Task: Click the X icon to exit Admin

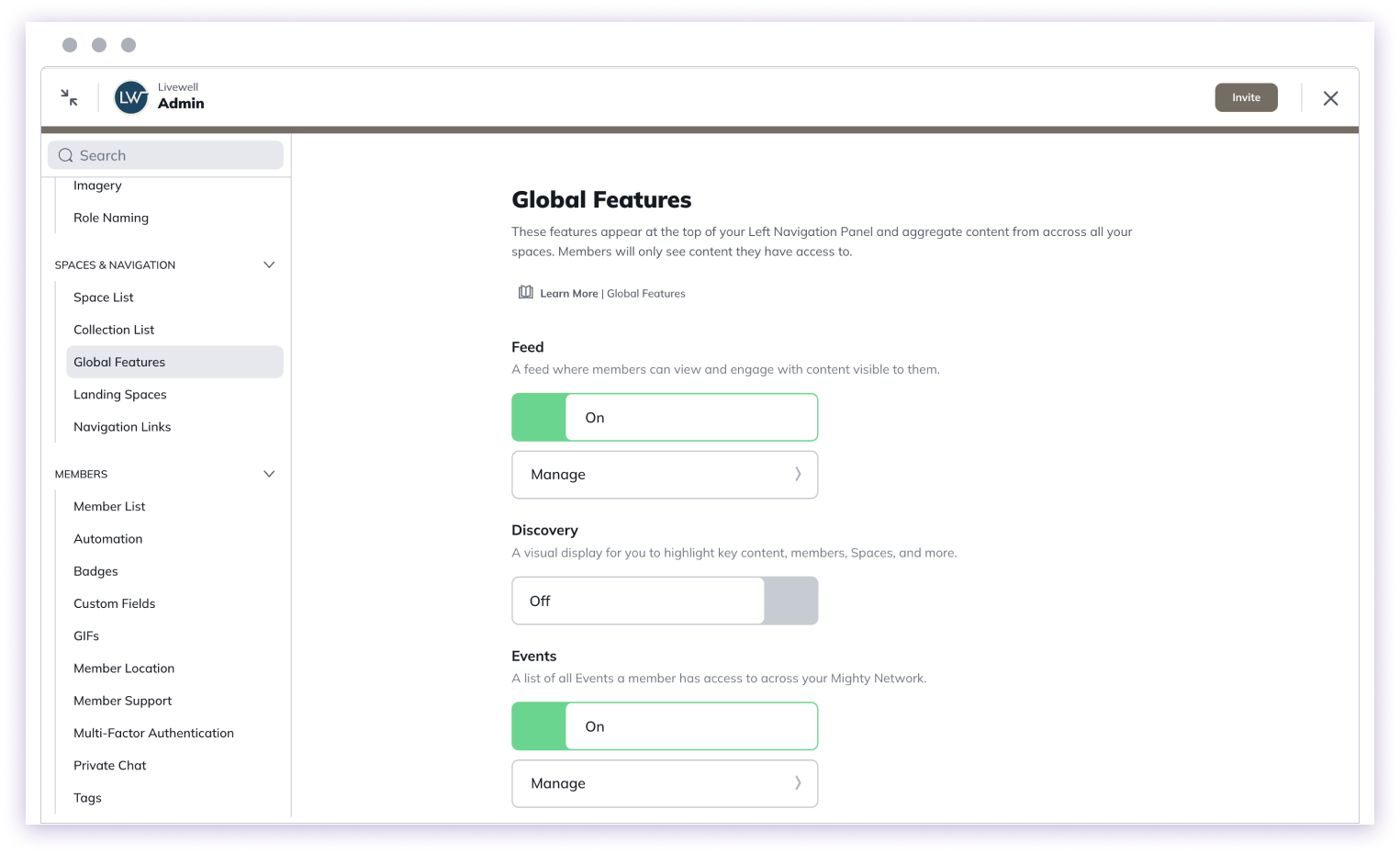Action: pos(1330,97)
